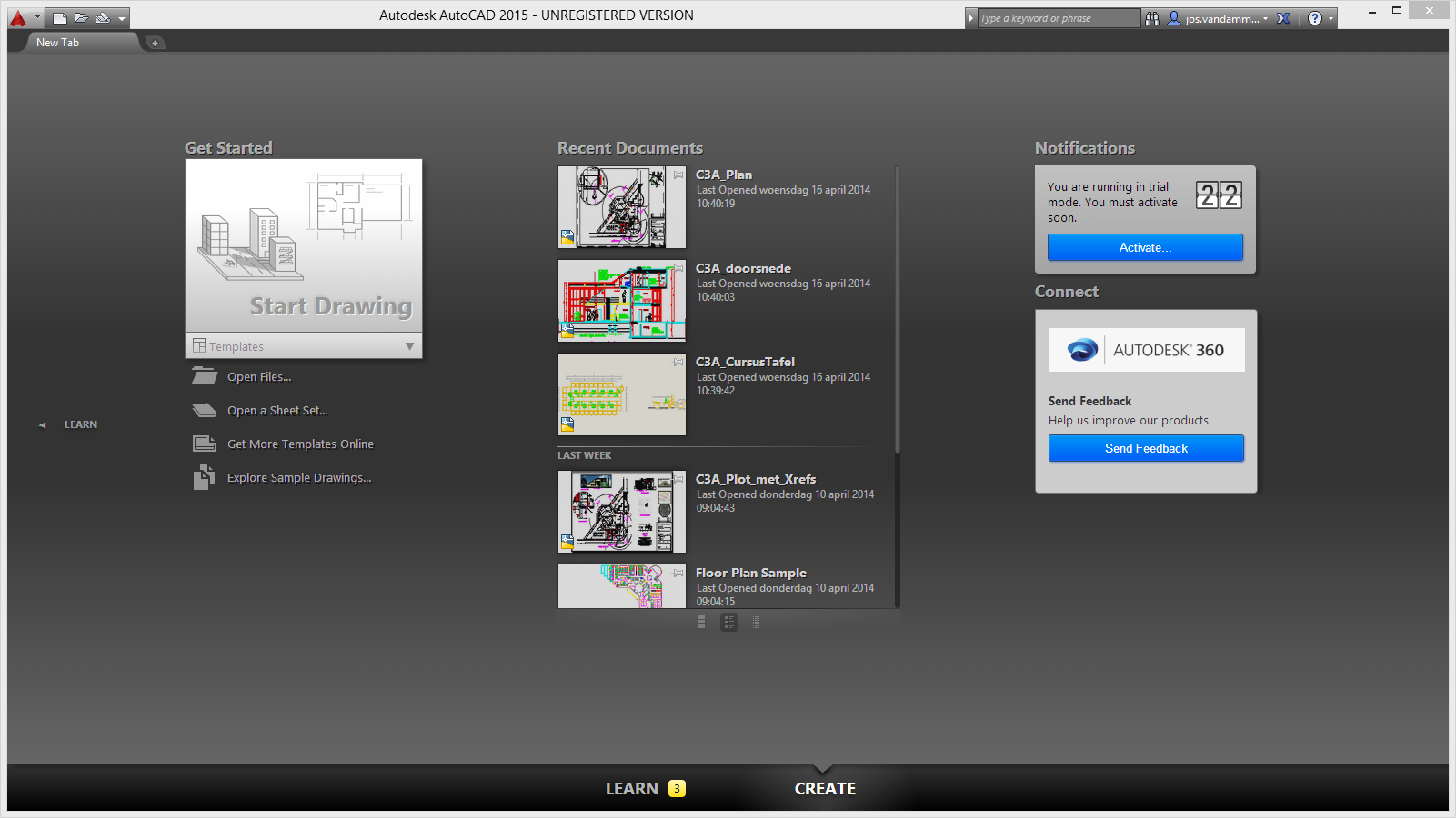Click the Open a Sheet Set icon
The image size is (1456, 818).
[x=205, y=410]
